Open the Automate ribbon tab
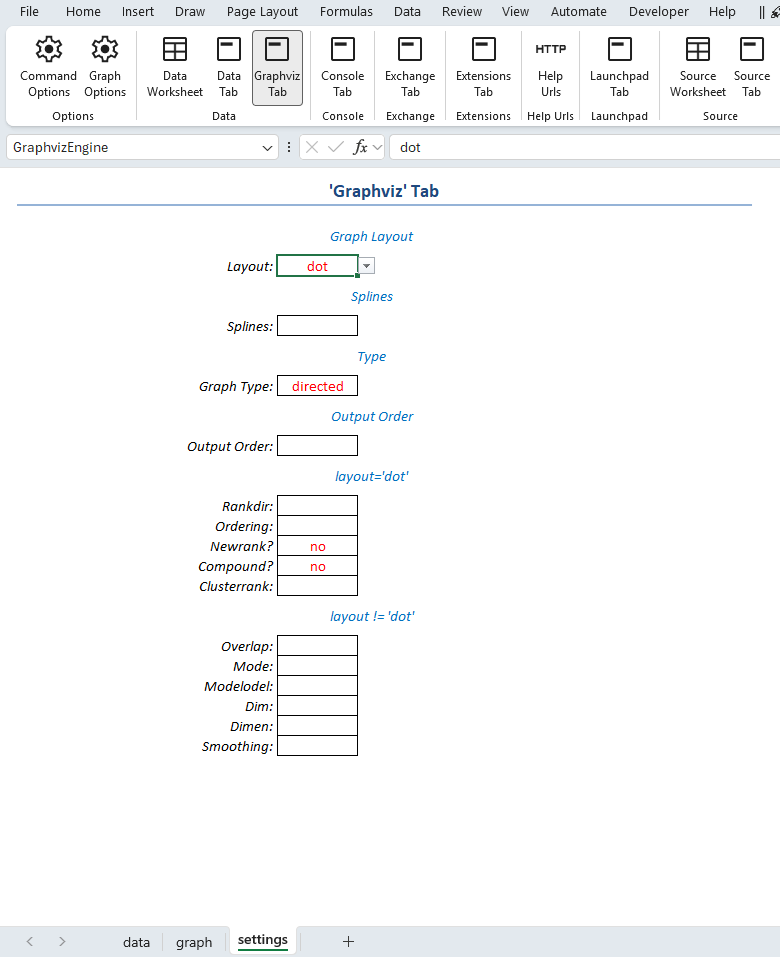The width and height of the screenshot is (780, 957). (x=579, y=12)
